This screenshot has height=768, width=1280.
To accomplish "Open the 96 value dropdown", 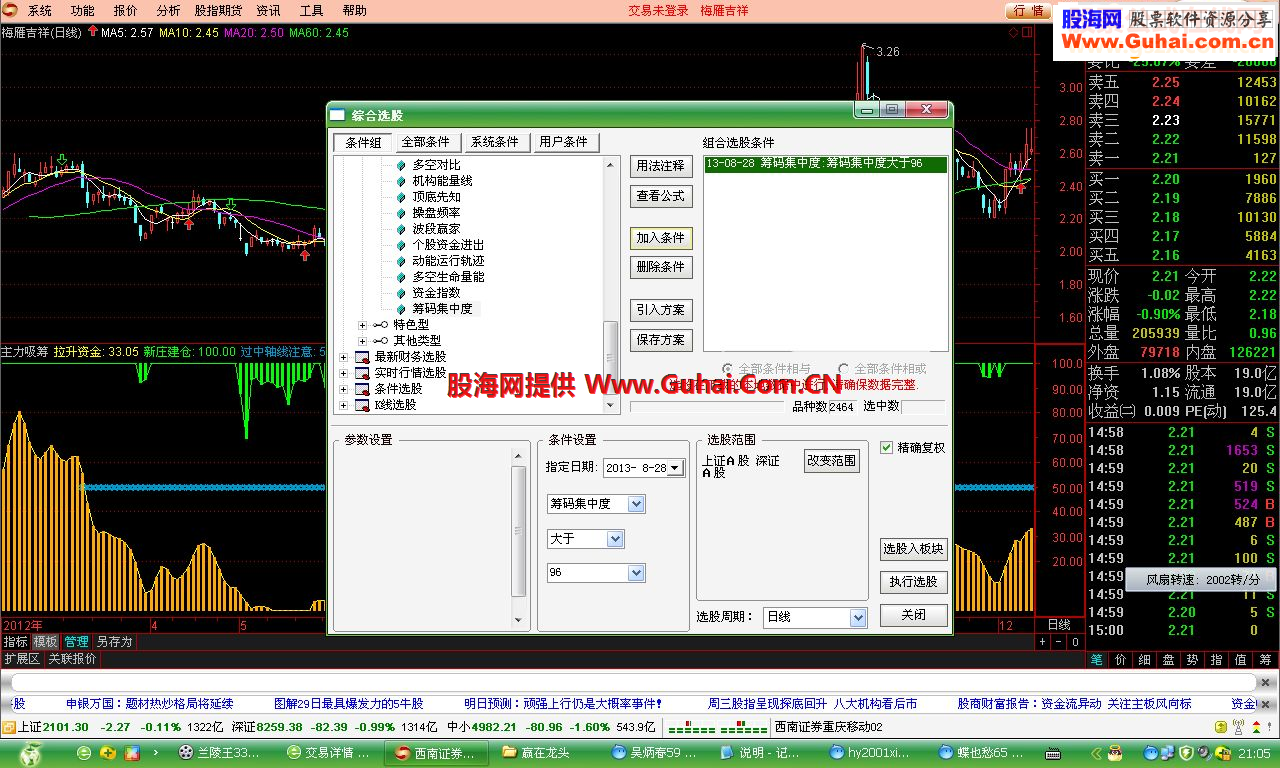I will (x=636, y=573).
